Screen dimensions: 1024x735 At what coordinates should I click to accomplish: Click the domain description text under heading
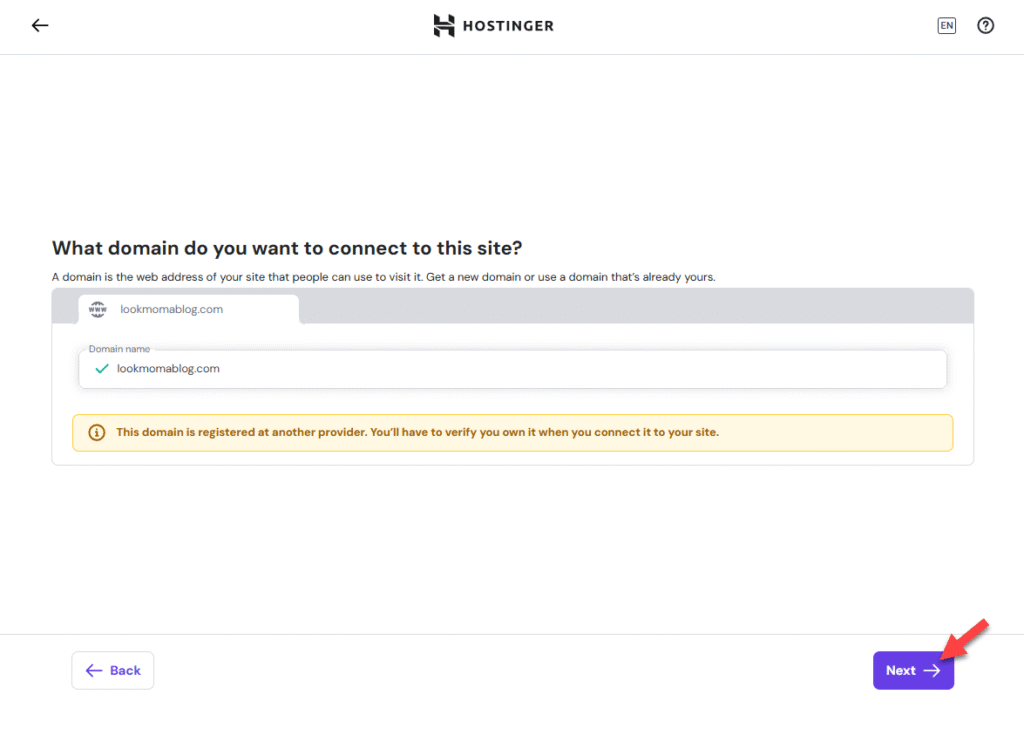[383, 276]
